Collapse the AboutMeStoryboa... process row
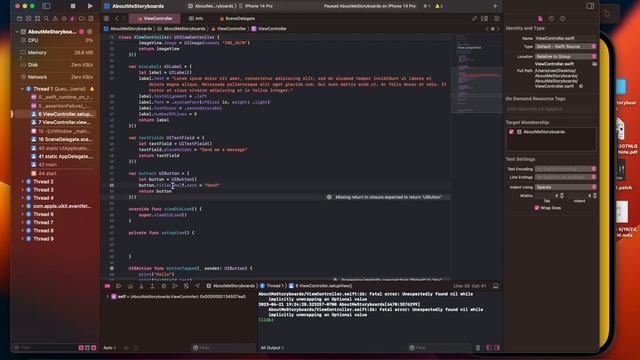The width and height of the screenshot is (640, 360). (x=17, y=31)
